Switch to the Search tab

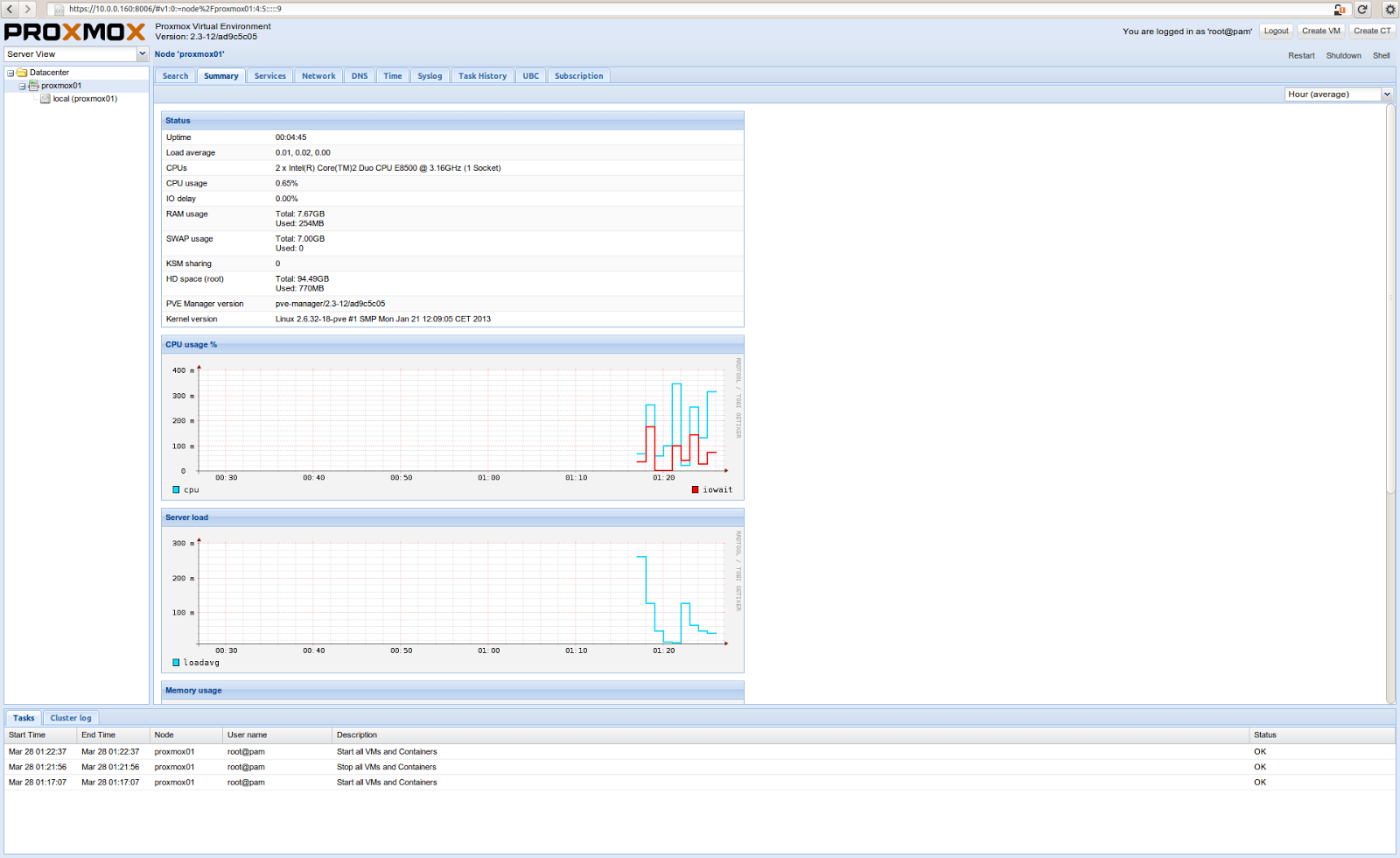175,76
